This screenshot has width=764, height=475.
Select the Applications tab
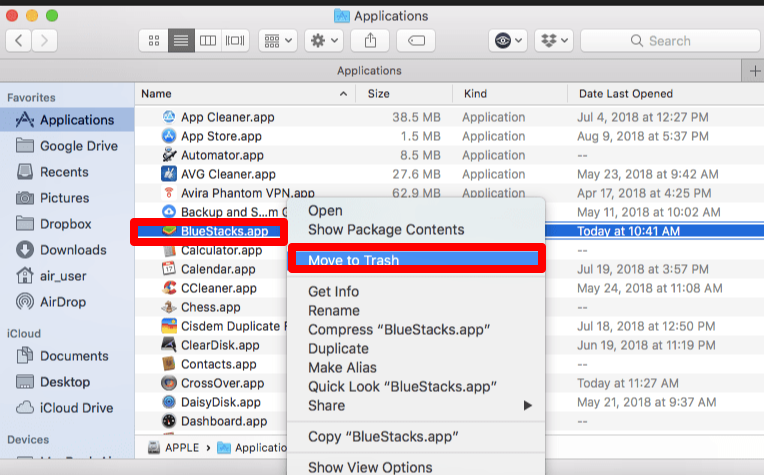point(369,71)
